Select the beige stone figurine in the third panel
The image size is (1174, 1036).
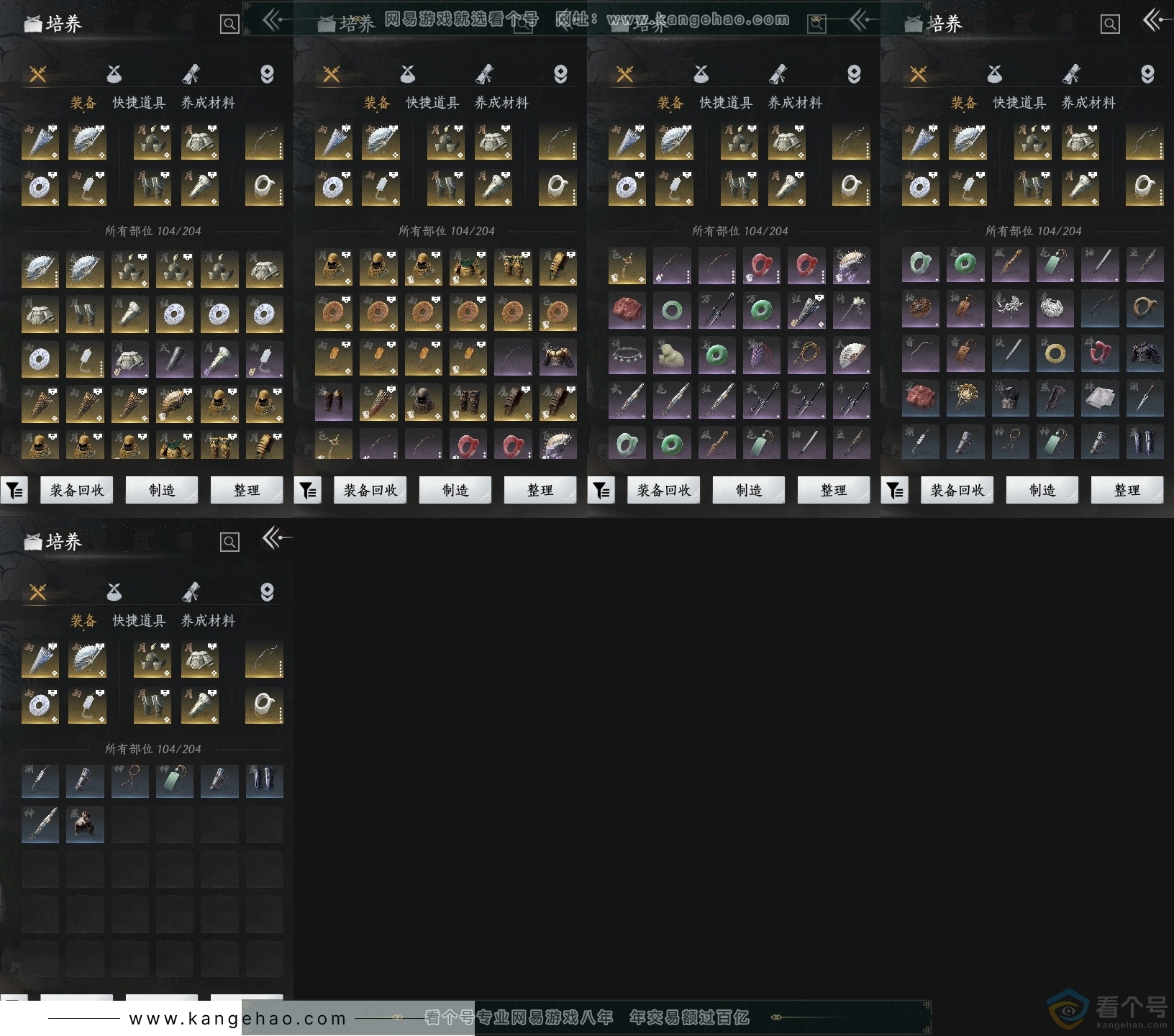(x=673, y=355)
